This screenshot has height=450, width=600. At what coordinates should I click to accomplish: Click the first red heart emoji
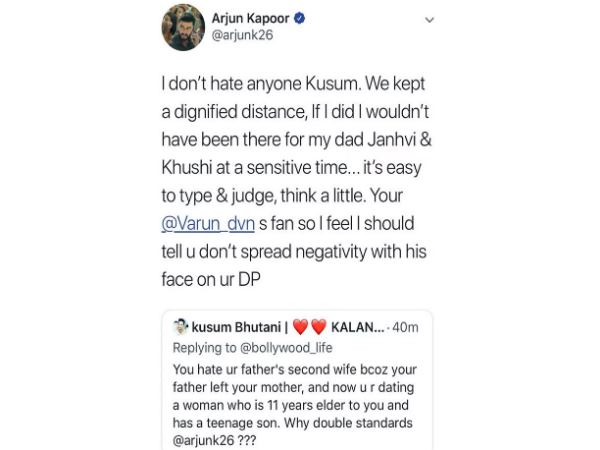click(x=300, y=327)
